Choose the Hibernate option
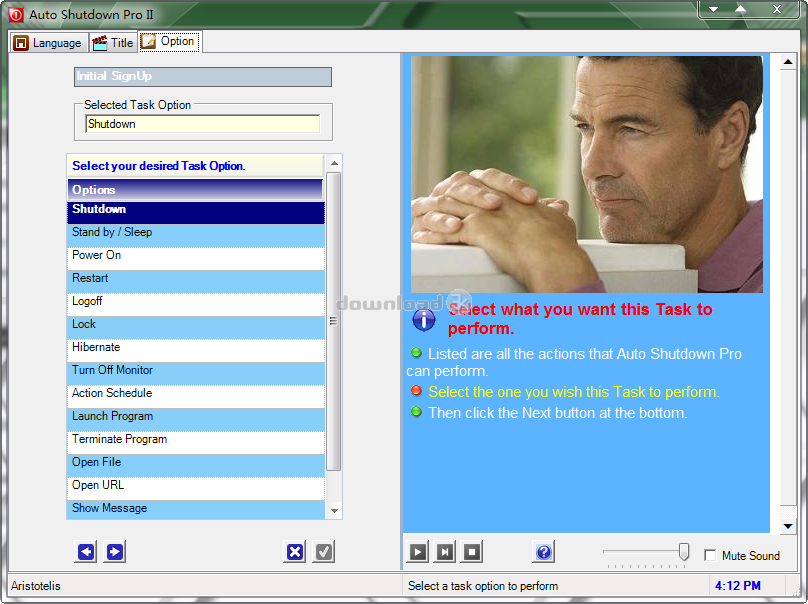The image size is (808, 604). pos(196,350)
